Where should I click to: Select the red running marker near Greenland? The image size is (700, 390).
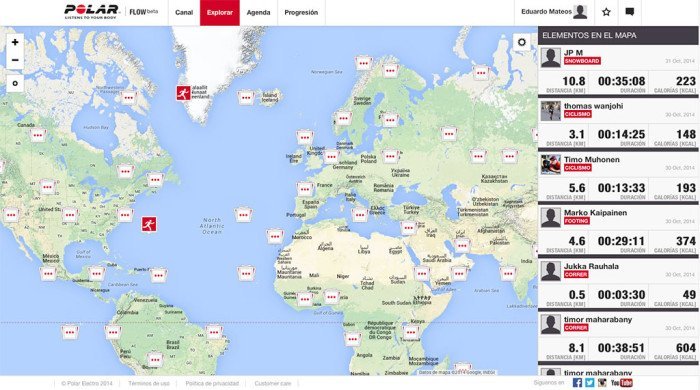183,93
